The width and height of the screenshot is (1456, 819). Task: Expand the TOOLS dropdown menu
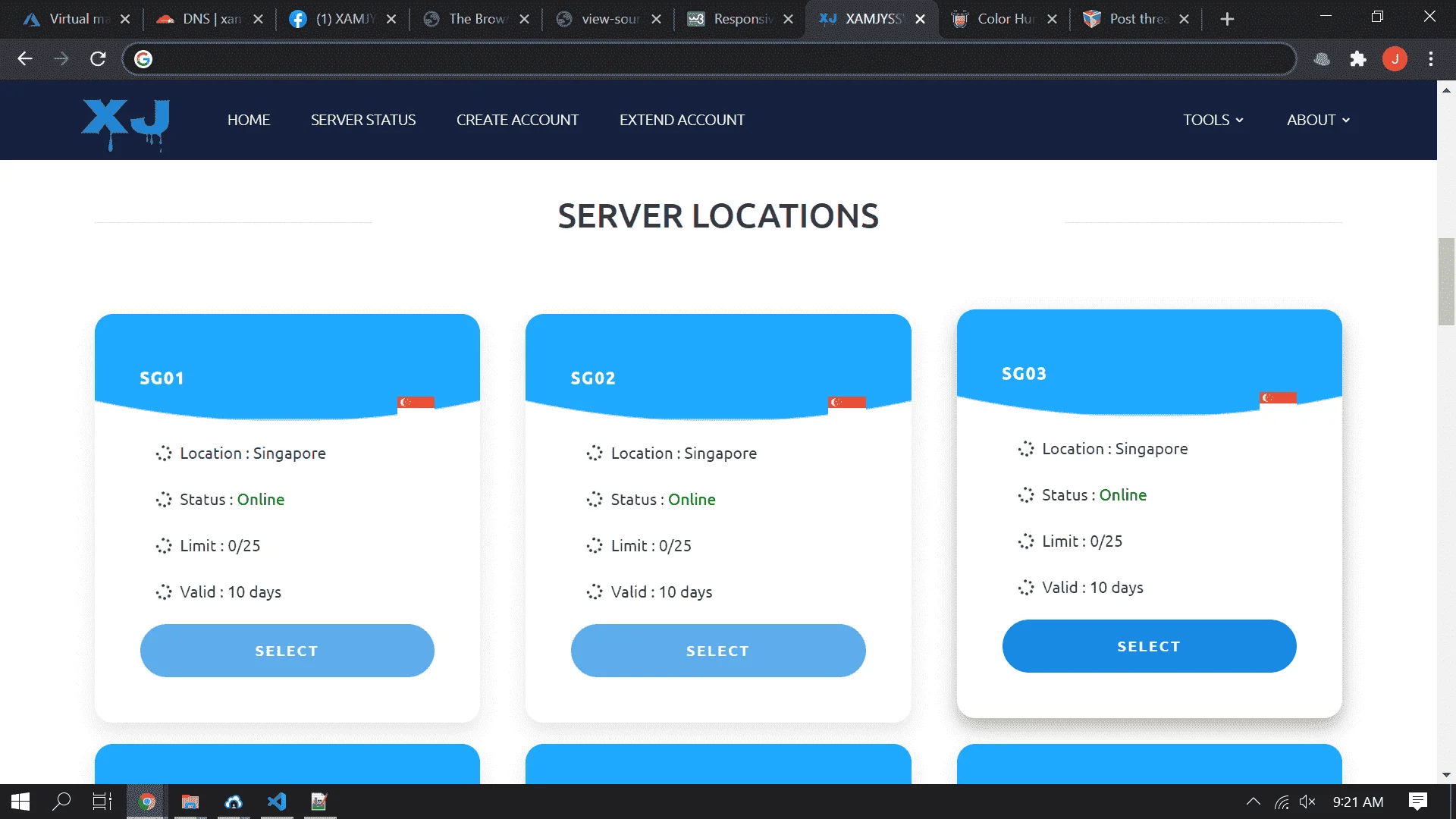tap(1213, 120)
